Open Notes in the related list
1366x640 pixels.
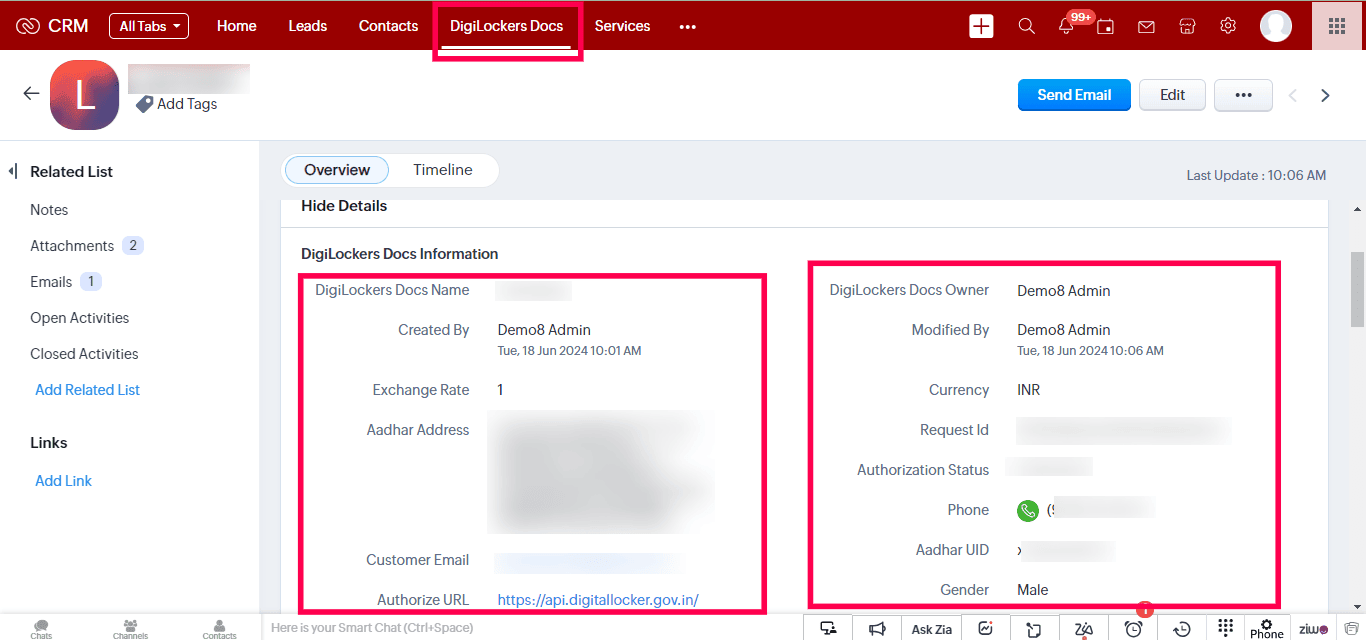tap(49, 210)
